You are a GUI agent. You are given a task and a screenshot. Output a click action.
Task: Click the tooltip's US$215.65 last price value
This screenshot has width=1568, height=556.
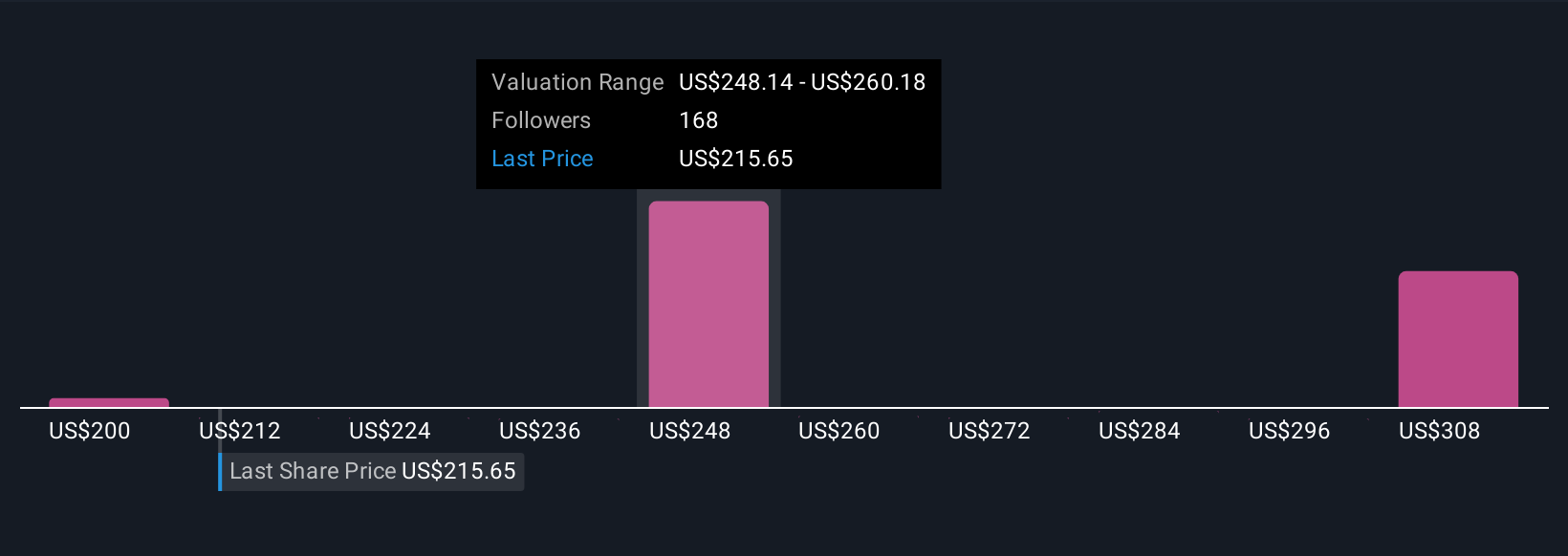coord(736,159)
